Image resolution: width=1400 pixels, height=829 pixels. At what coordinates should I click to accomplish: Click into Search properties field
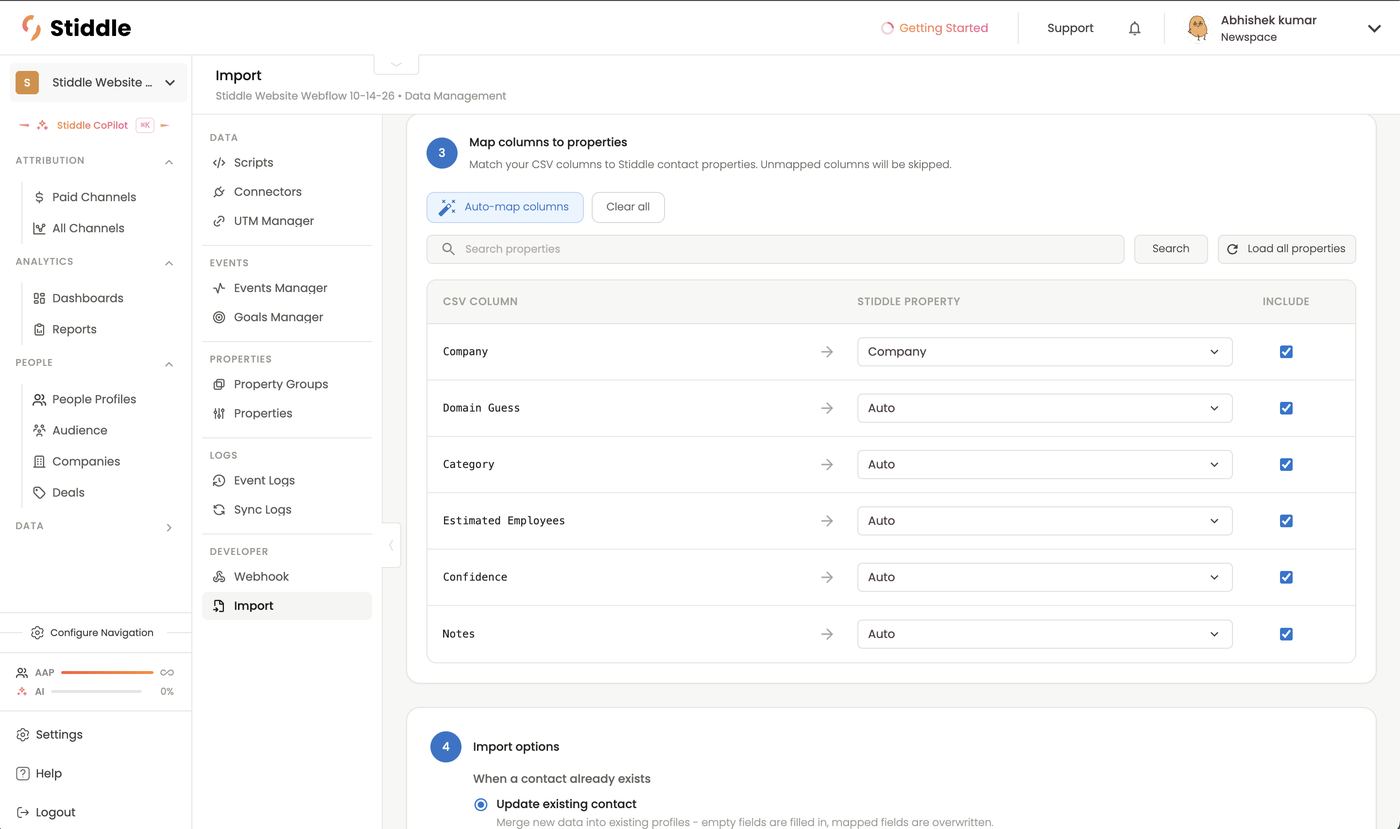coord(775,249)
